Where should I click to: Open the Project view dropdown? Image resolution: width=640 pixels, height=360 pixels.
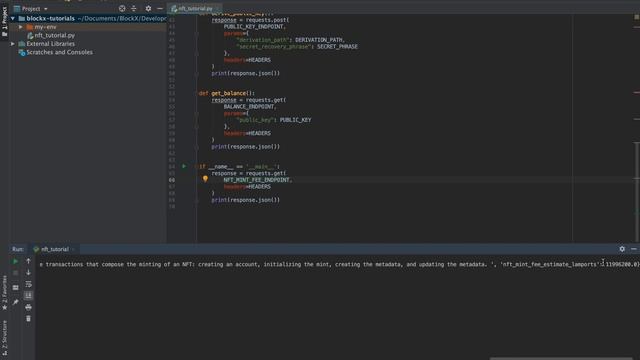[x=31, y=9]
